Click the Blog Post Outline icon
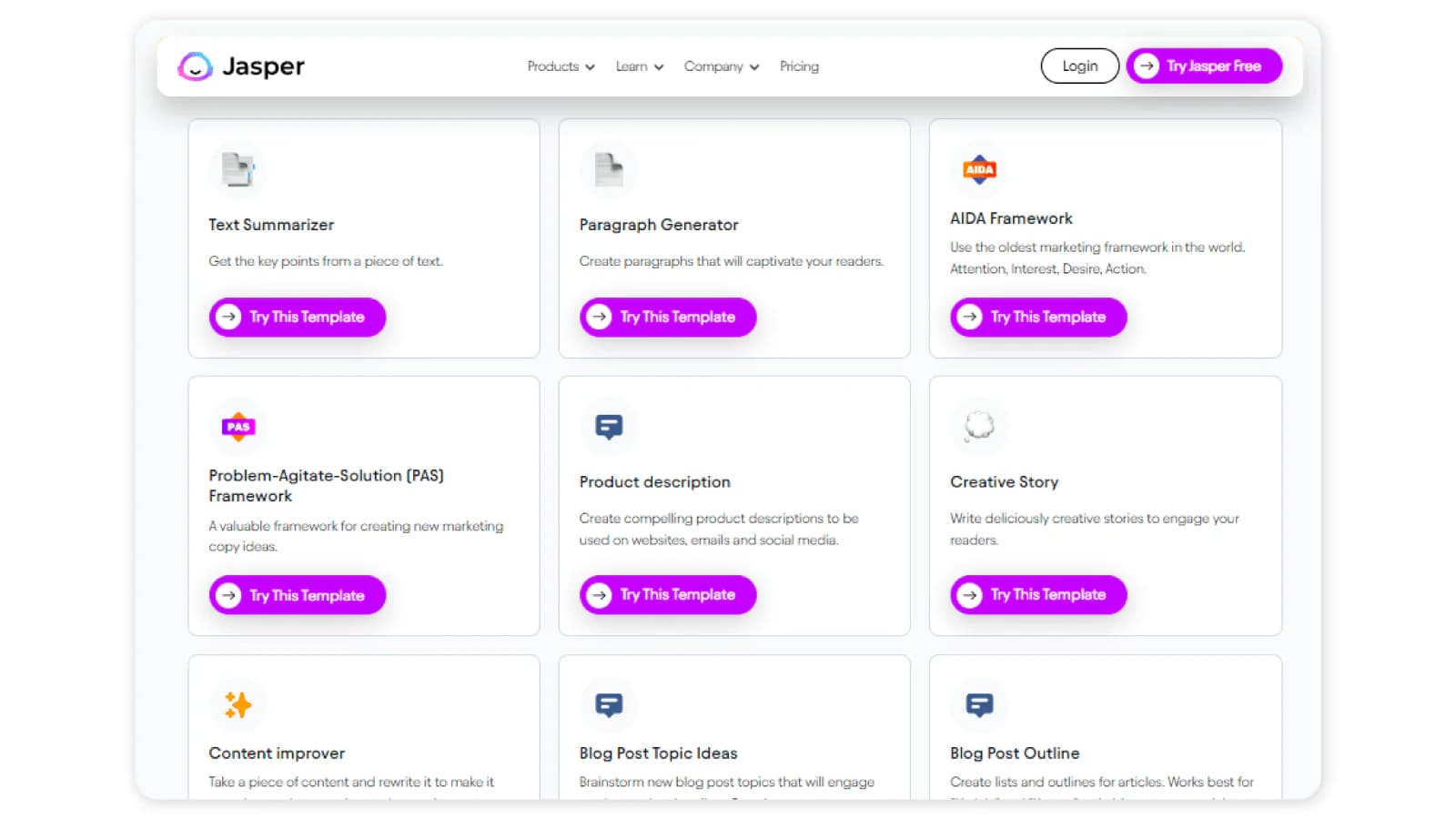The width and height of the screenshot is (1456, 819). [979, 704]
